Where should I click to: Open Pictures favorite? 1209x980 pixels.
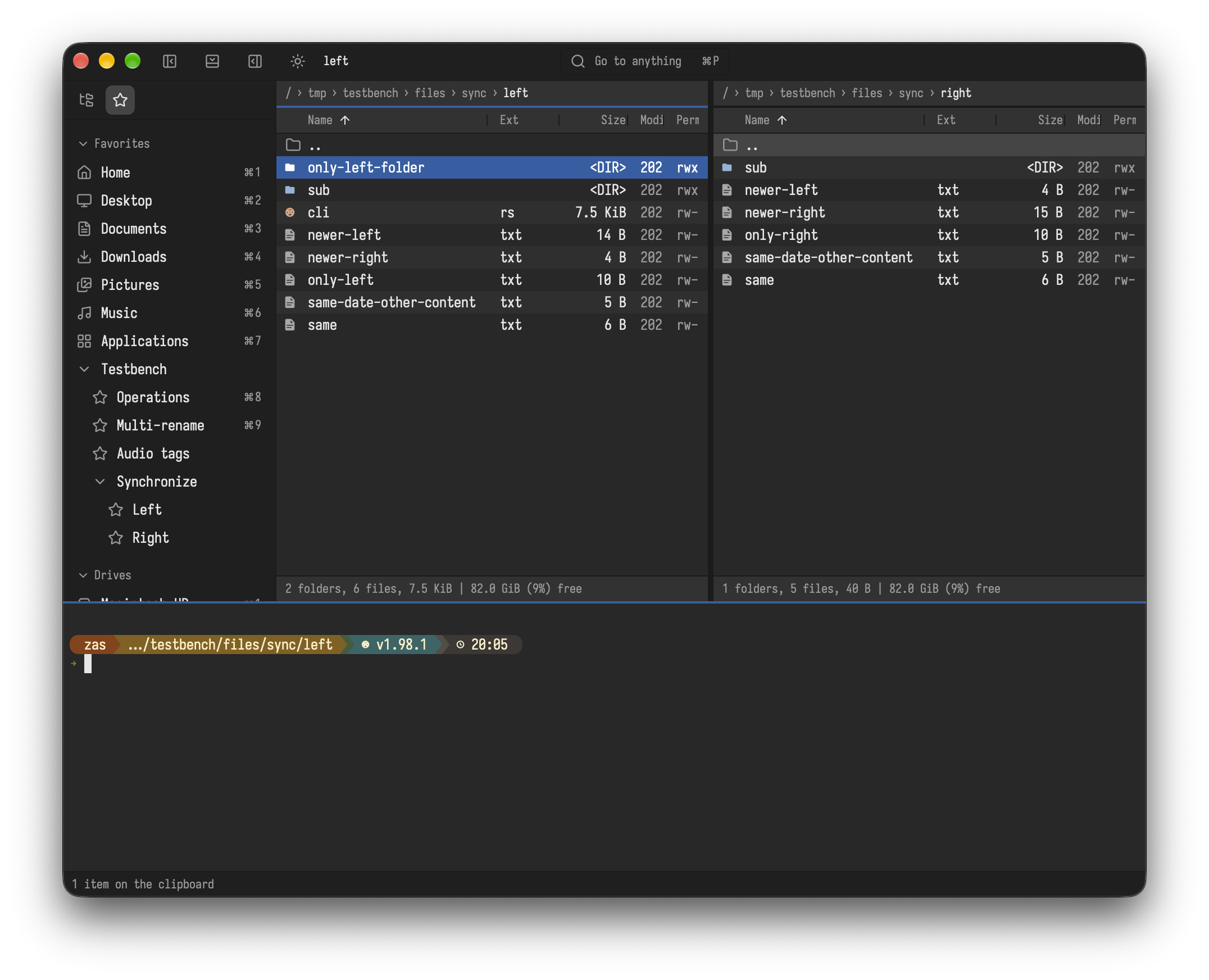pyautogui.click(x=169, y=285)
